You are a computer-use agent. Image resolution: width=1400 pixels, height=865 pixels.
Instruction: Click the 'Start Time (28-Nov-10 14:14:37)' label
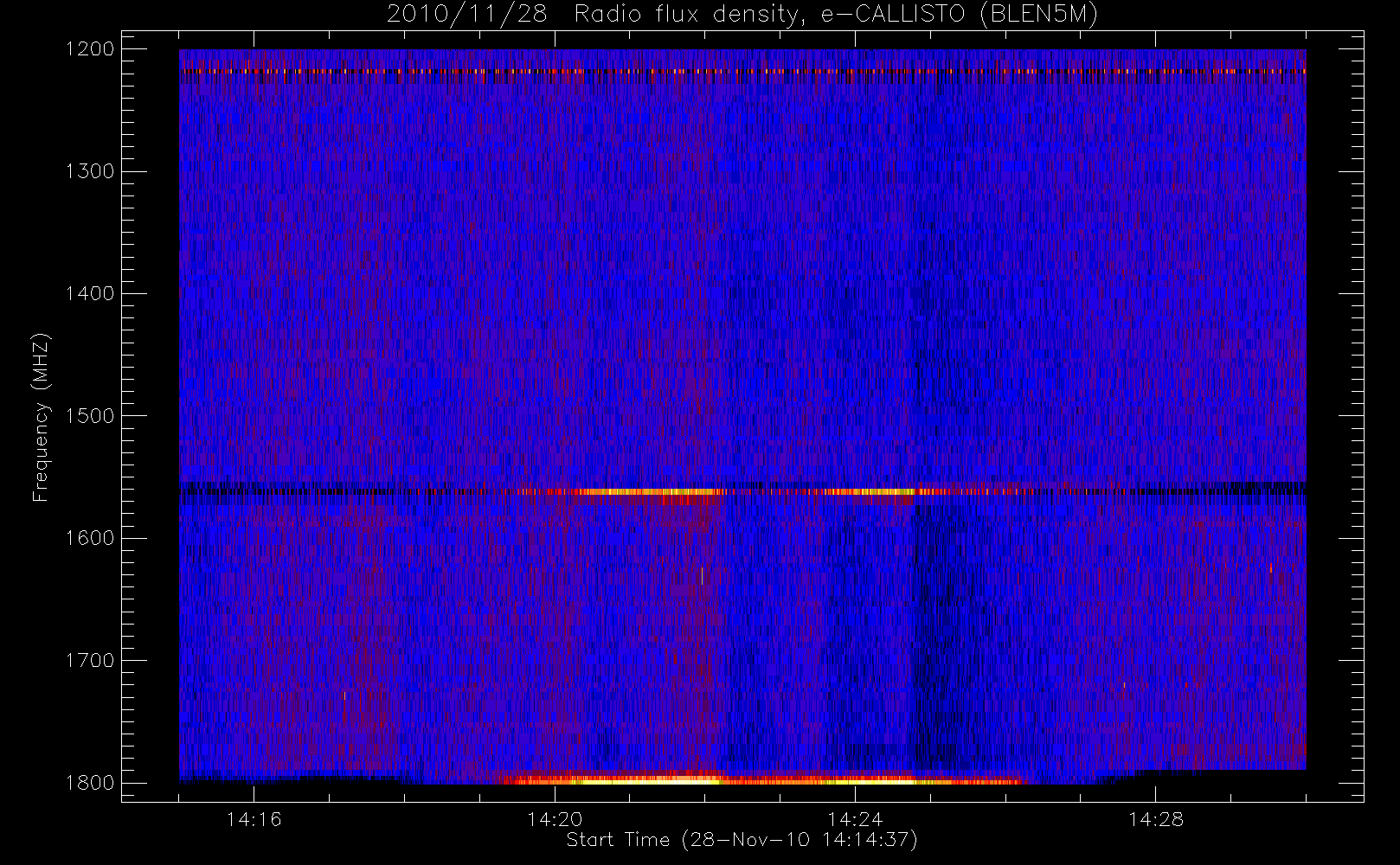click(742, 840)
